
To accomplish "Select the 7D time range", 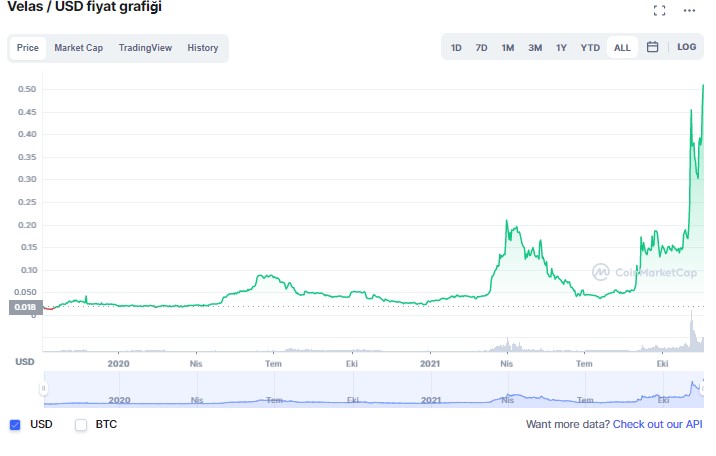I will pos(481,48).
